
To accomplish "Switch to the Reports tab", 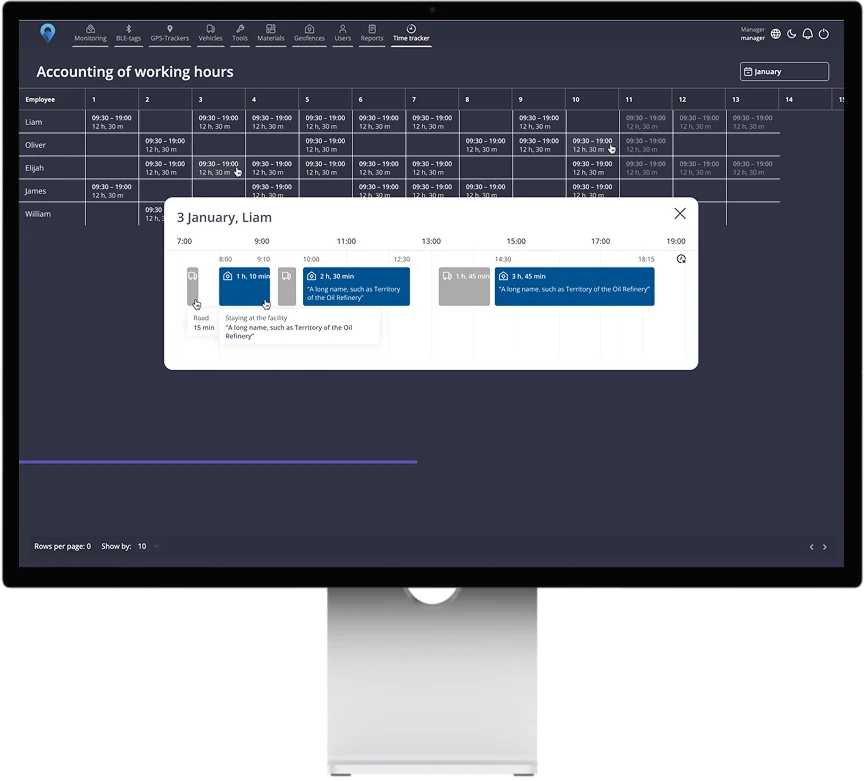I will coord(372,34).
